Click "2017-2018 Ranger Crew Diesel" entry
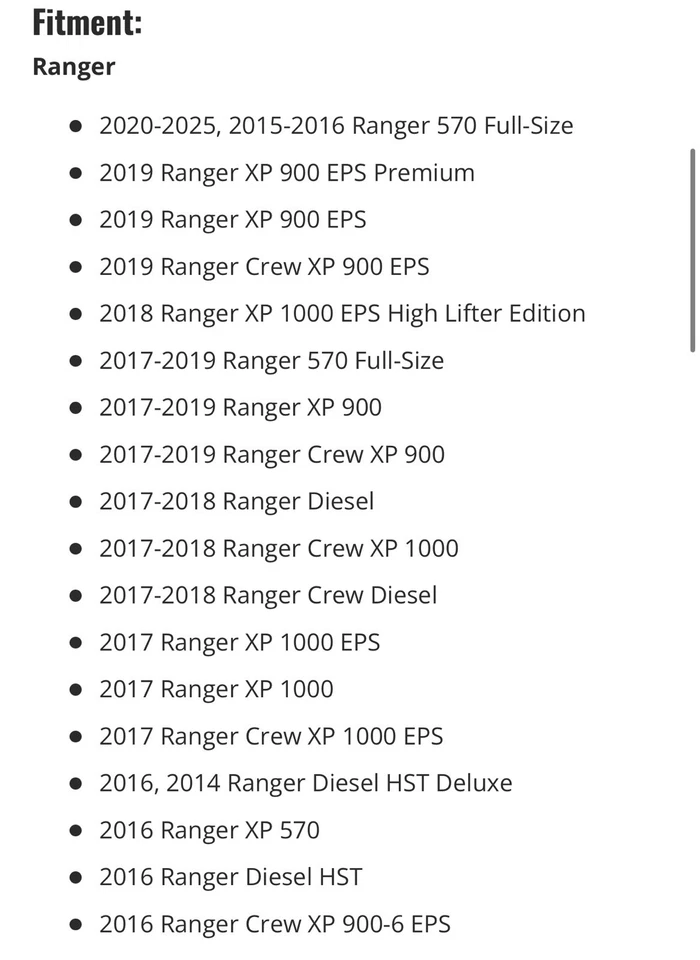This screenshot has height=960, width=700. pos(268,596)
